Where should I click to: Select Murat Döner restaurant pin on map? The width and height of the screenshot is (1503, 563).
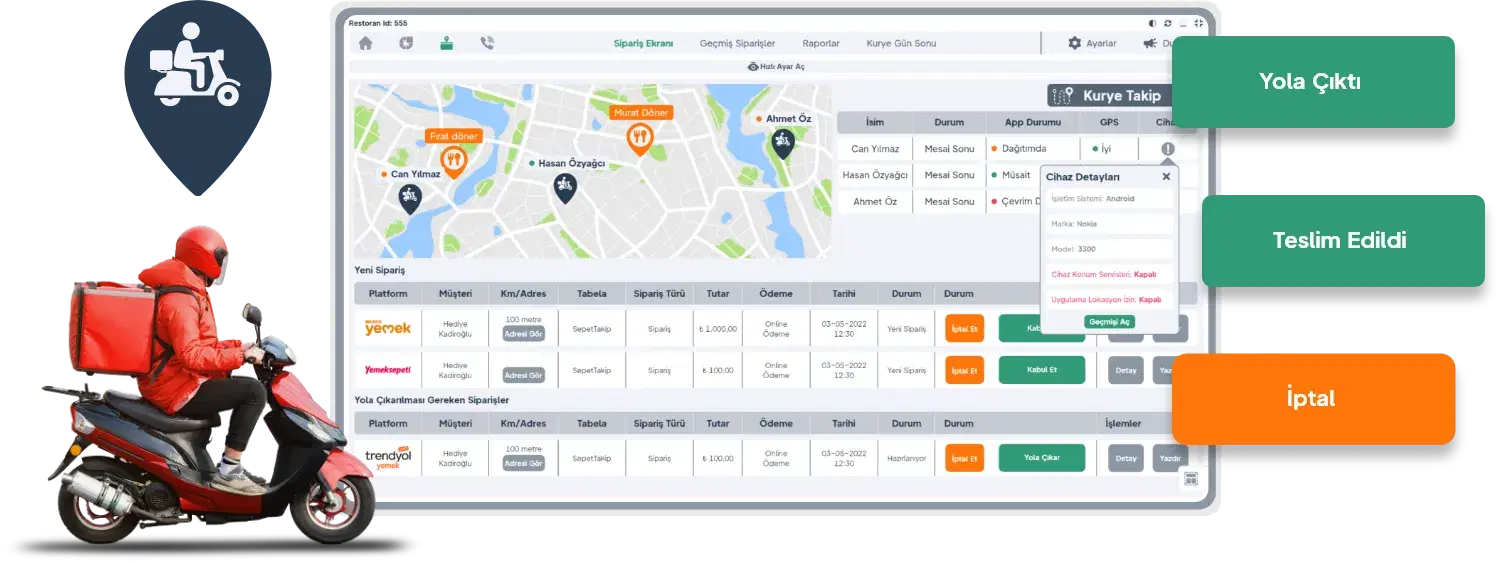(640, 138)
